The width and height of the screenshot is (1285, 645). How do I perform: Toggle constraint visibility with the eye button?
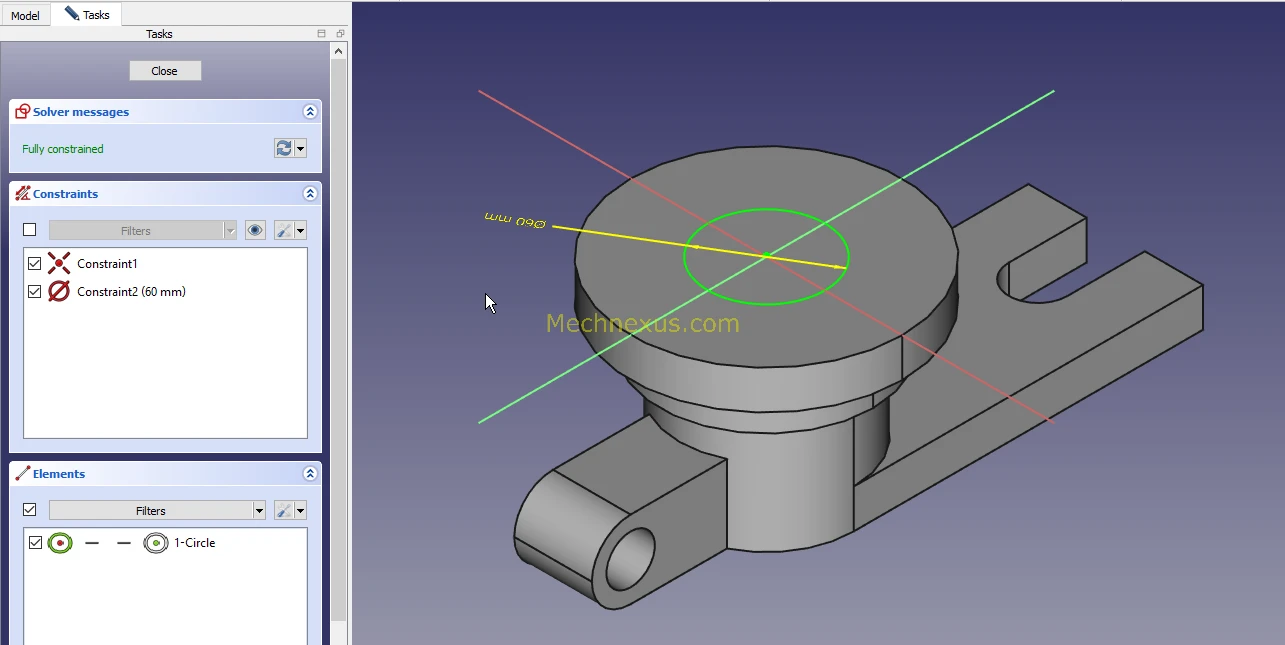(x=255, y=230)
